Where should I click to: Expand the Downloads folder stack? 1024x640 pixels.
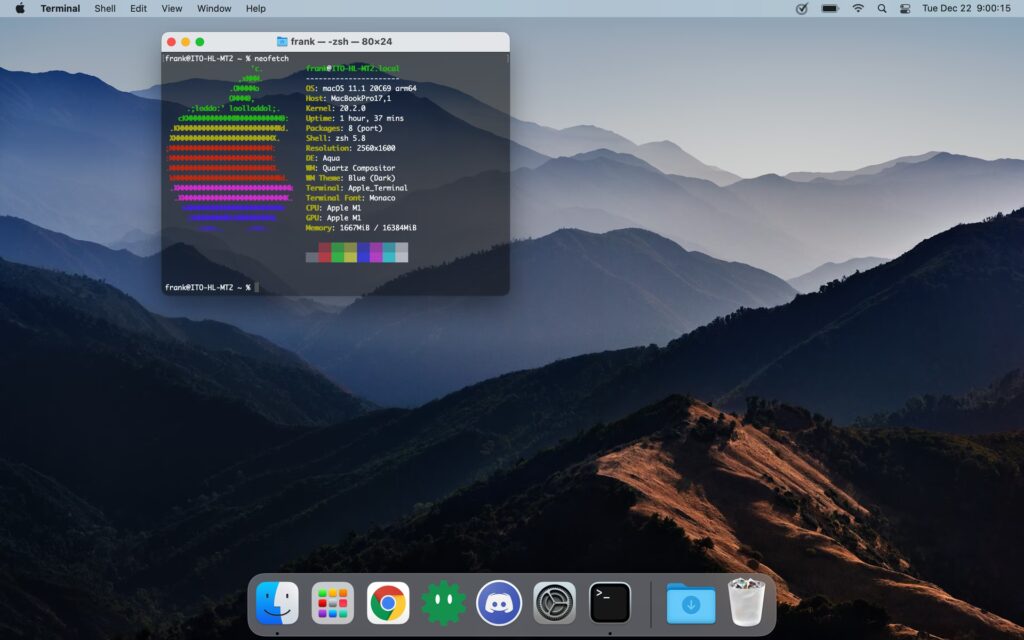coord(691,603)
